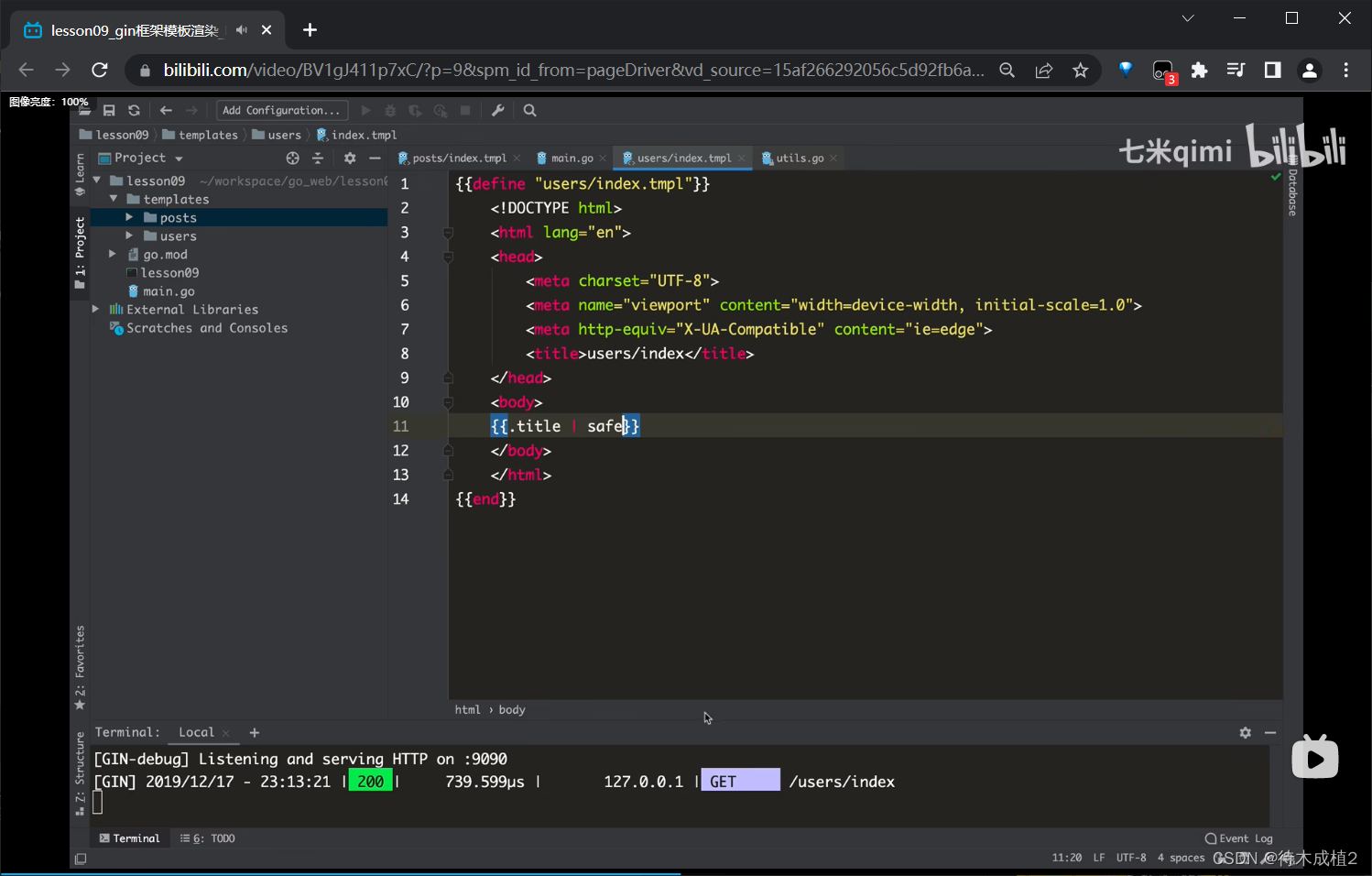Fold the head tag on line 4
Image resolution: width=1372 pixels, height=876 pixels.
[448, 257]
